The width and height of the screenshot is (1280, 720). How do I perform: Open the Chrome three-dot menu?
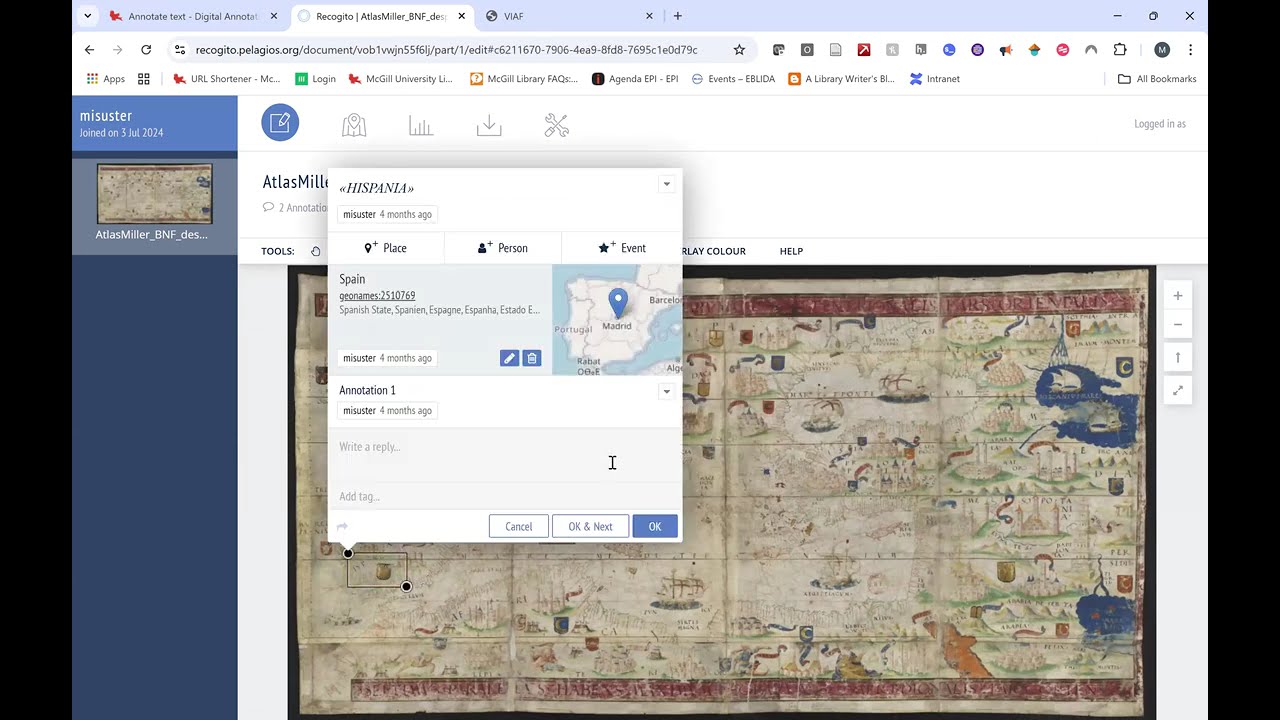click(x=1190, y=50)
